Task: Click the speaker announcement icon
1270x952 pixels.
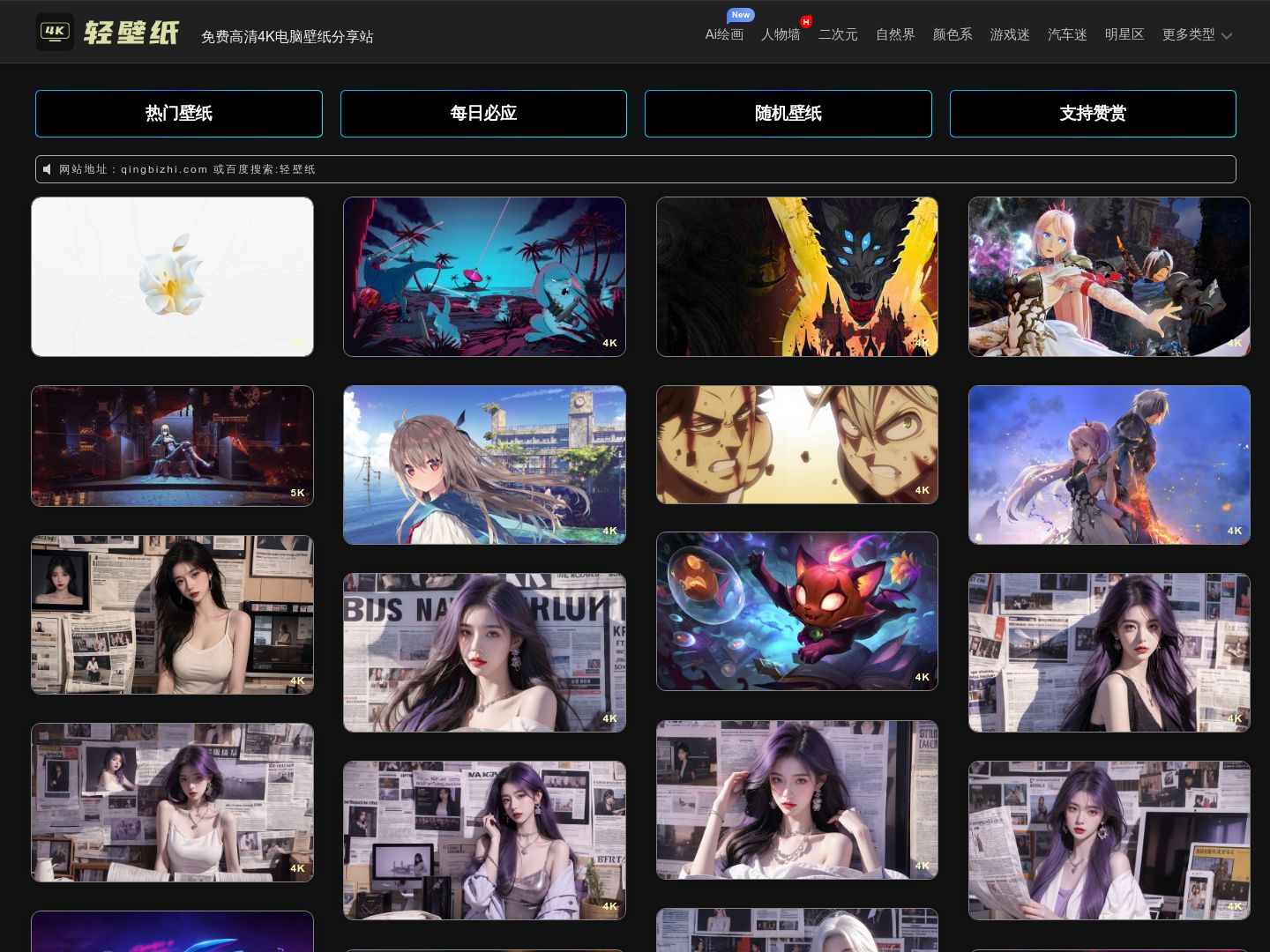Action: tap(48, 169)
